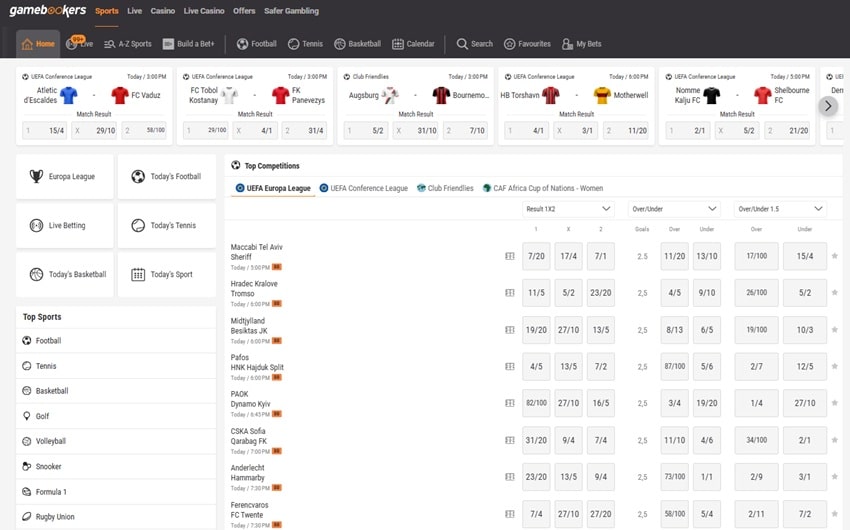Open Formula 1 in Top Sports list

pyautogui.click(x=116, y=492)
